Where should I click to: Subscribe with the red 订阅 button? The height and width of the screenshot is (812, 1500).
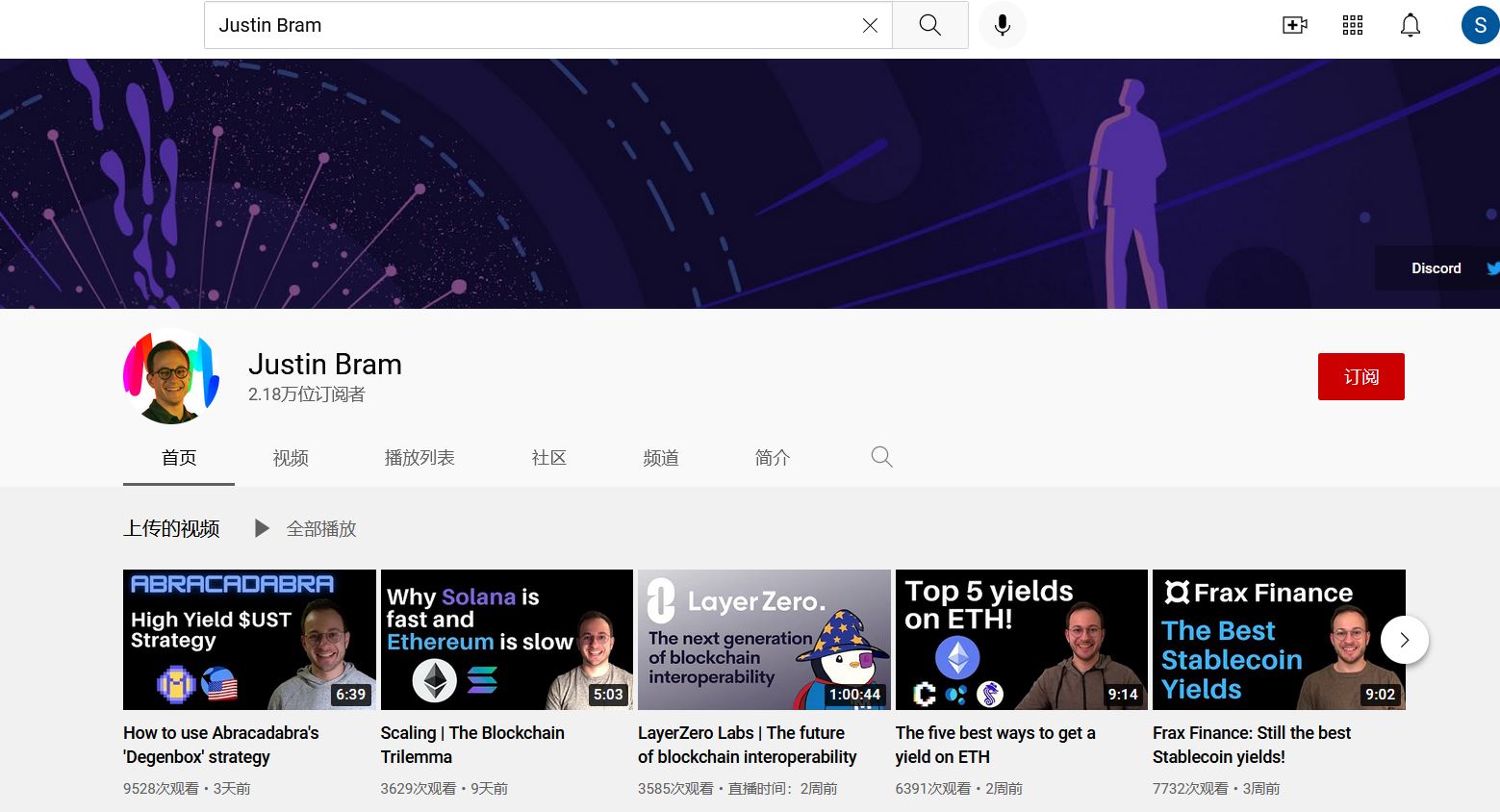coord(1360,376)
